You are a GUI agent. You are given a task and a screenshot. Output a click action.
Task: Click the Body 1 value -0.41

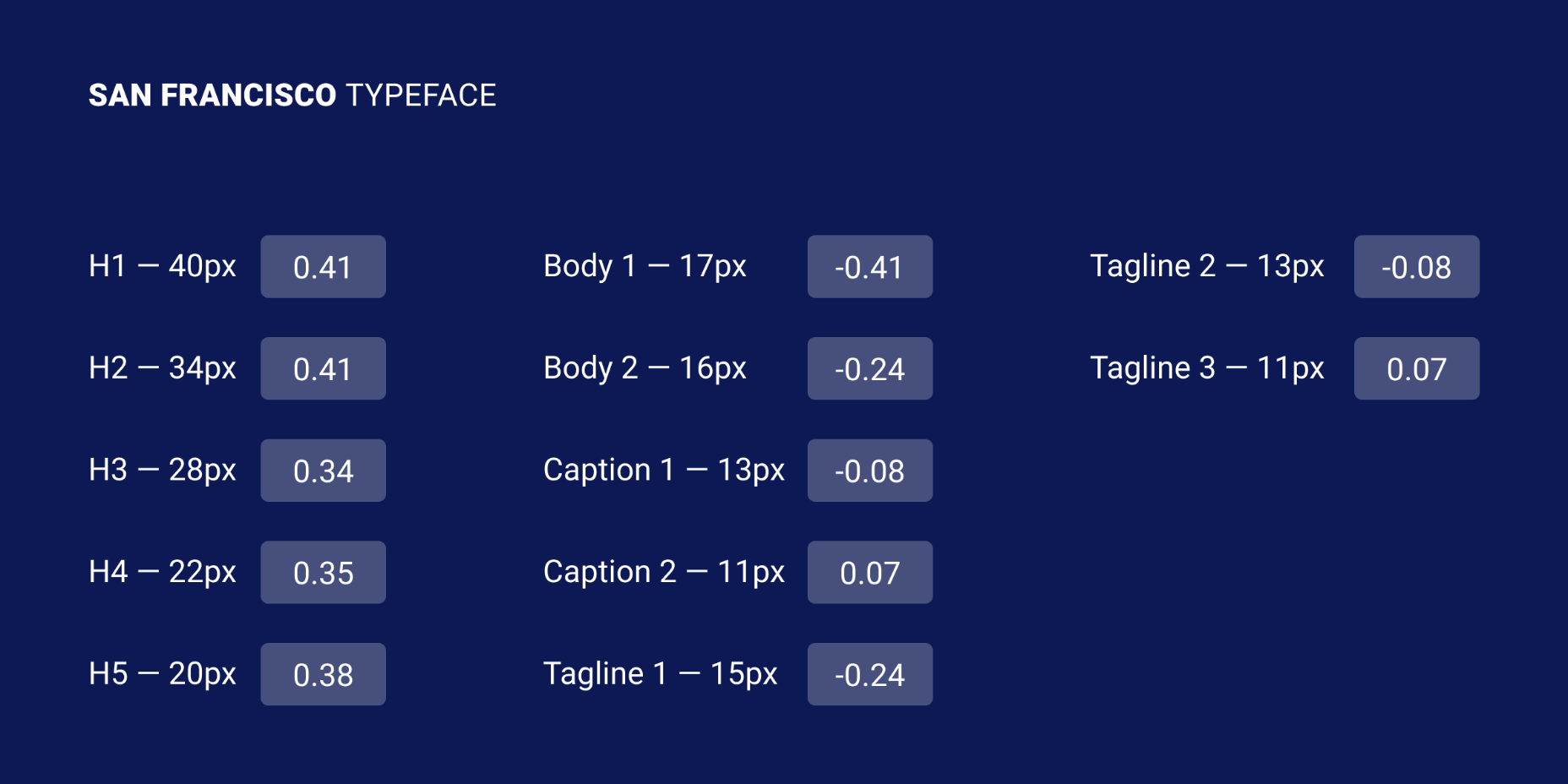pos(869,267)
